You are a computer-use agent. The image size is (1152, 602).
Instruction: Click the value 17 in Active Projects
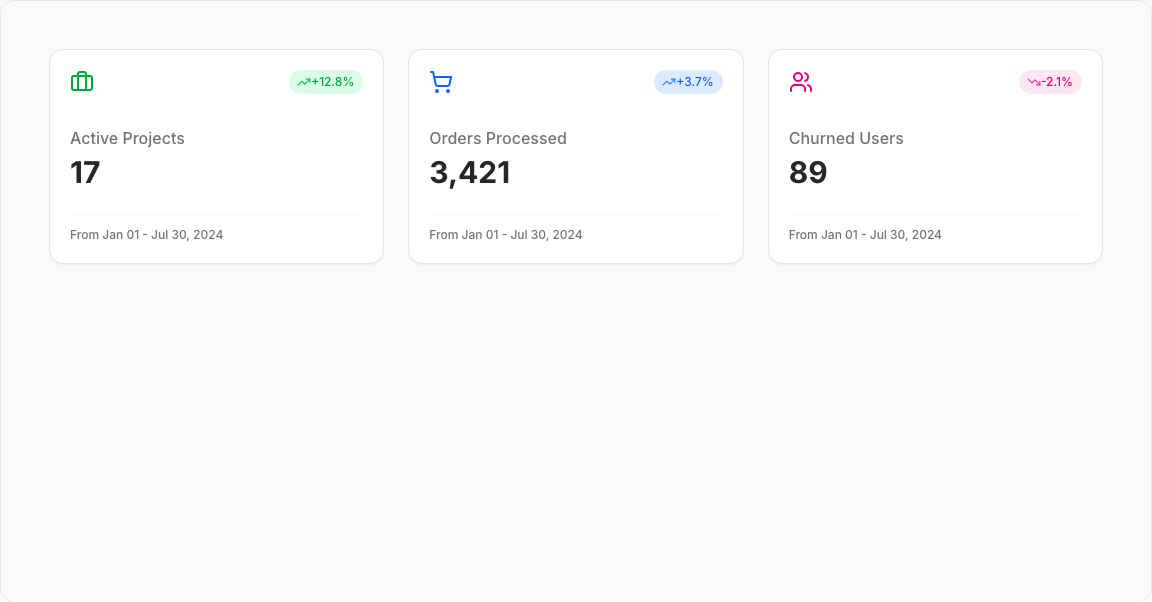85,173
